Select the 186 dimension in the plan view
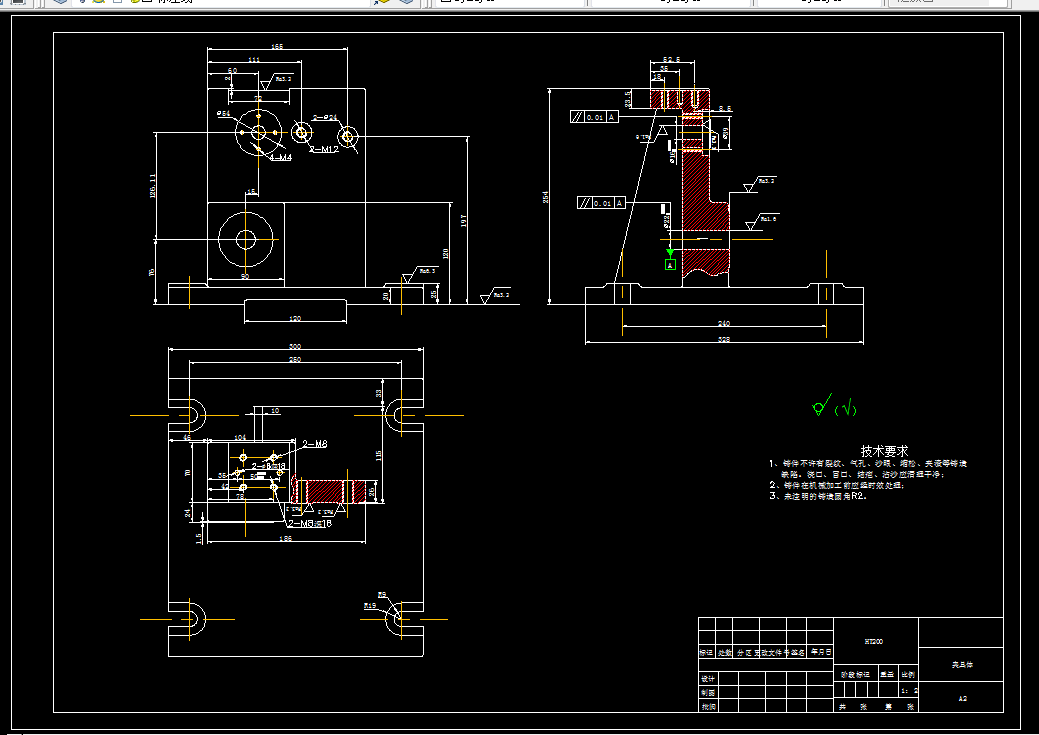Screen dimensions: 1039x735 (x=286, y=539)
